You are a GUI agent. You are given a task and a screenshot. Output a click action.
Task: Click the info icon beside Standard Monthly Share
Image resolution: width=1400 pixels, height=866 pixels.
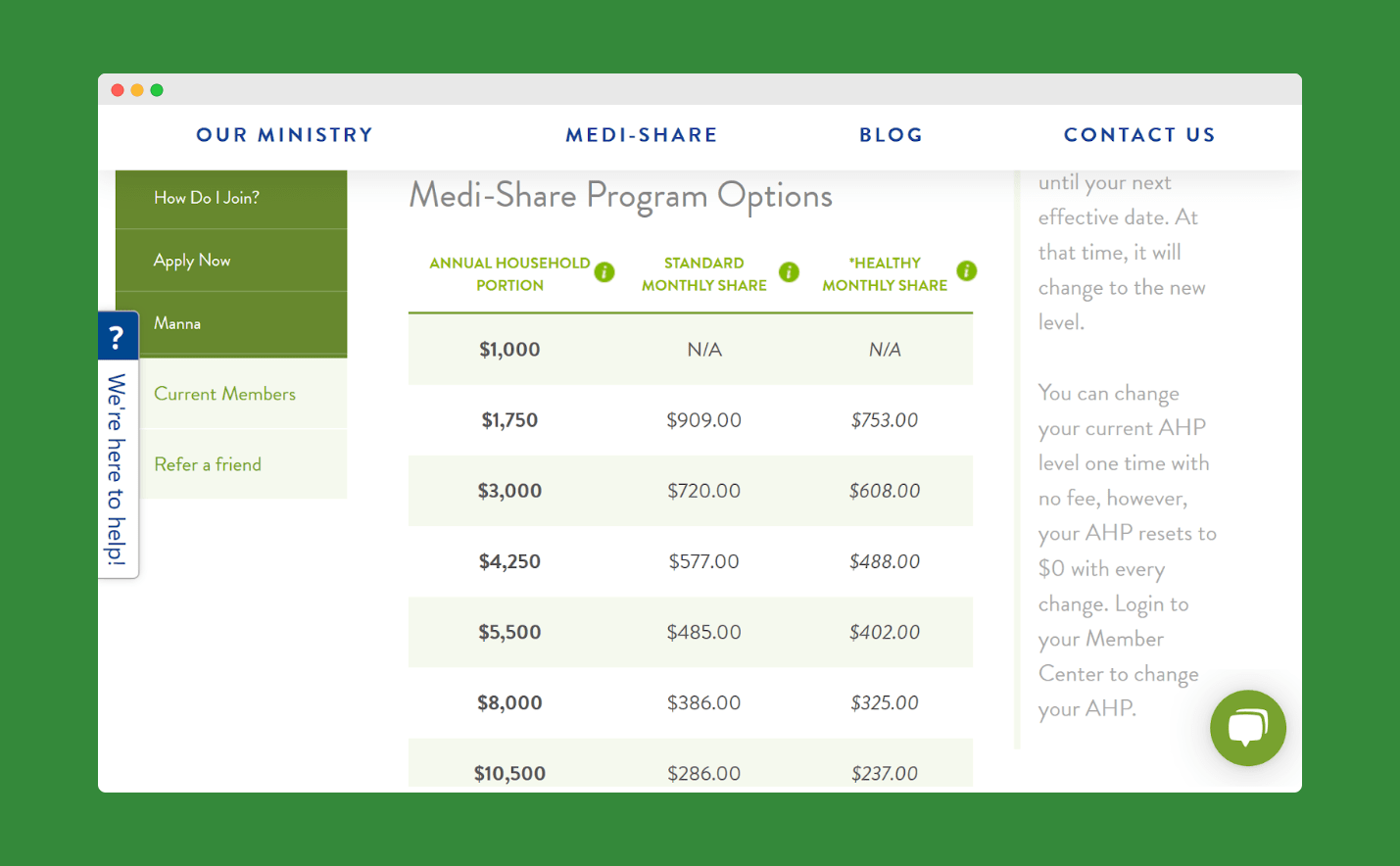[789, 272]
